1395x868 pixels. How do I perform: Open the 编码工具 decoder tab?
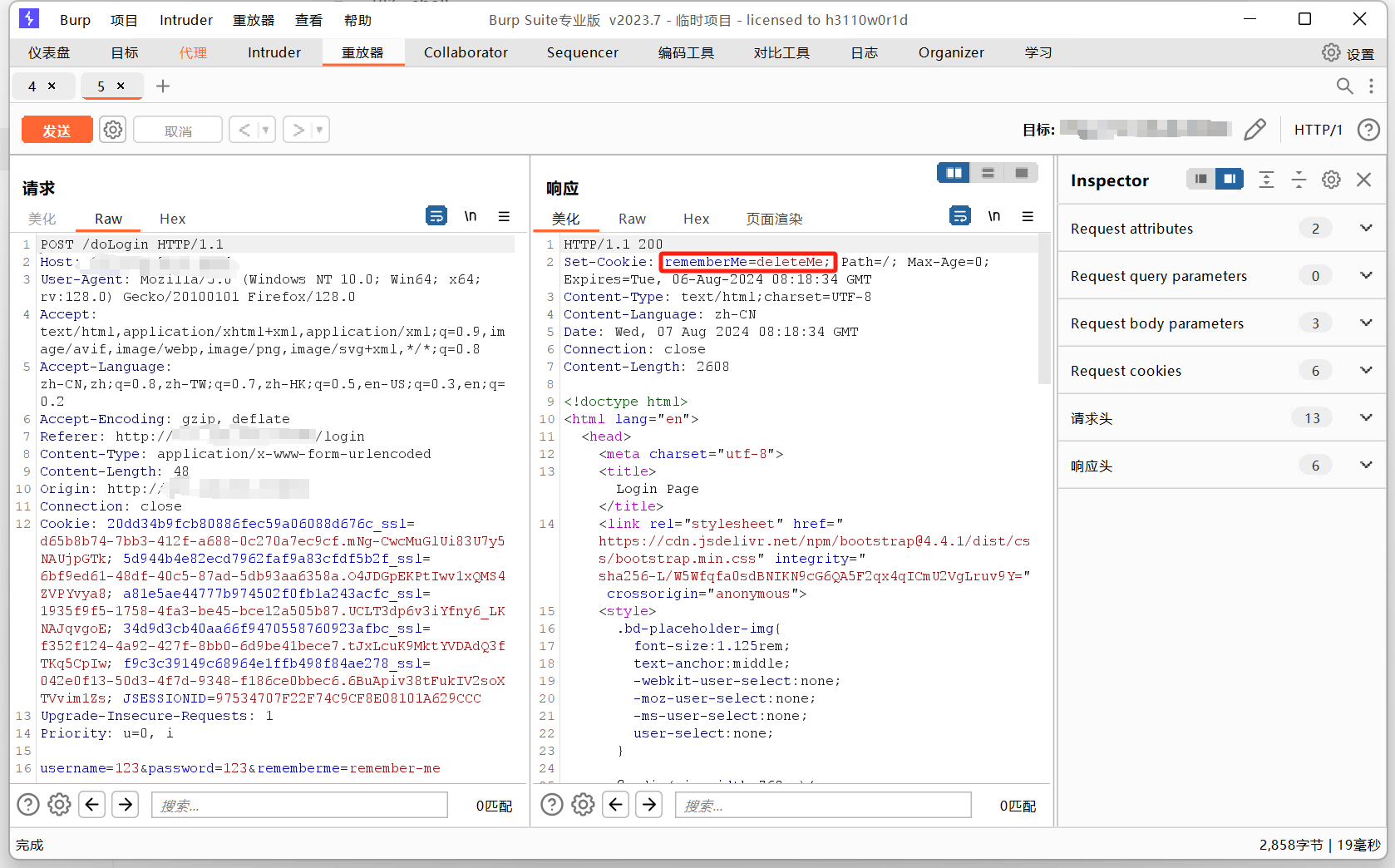[686, 52]
